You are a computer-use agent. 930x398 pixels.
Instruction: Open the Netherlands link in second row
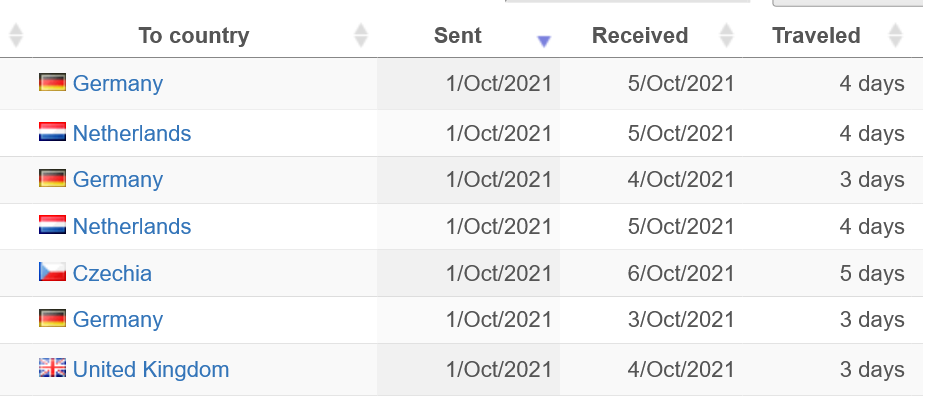coord(132,133)
